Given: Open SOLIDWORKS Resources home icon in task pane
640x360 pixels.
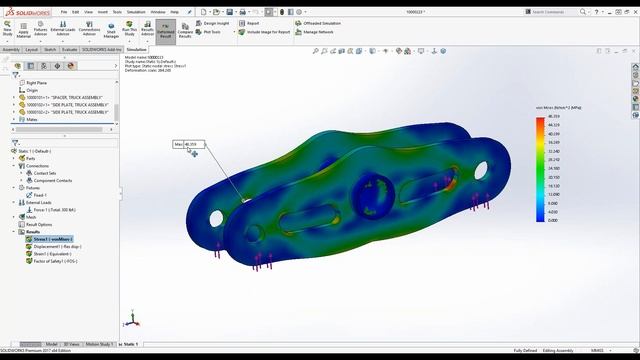Looking at the screenshot, I should point(635,67).
